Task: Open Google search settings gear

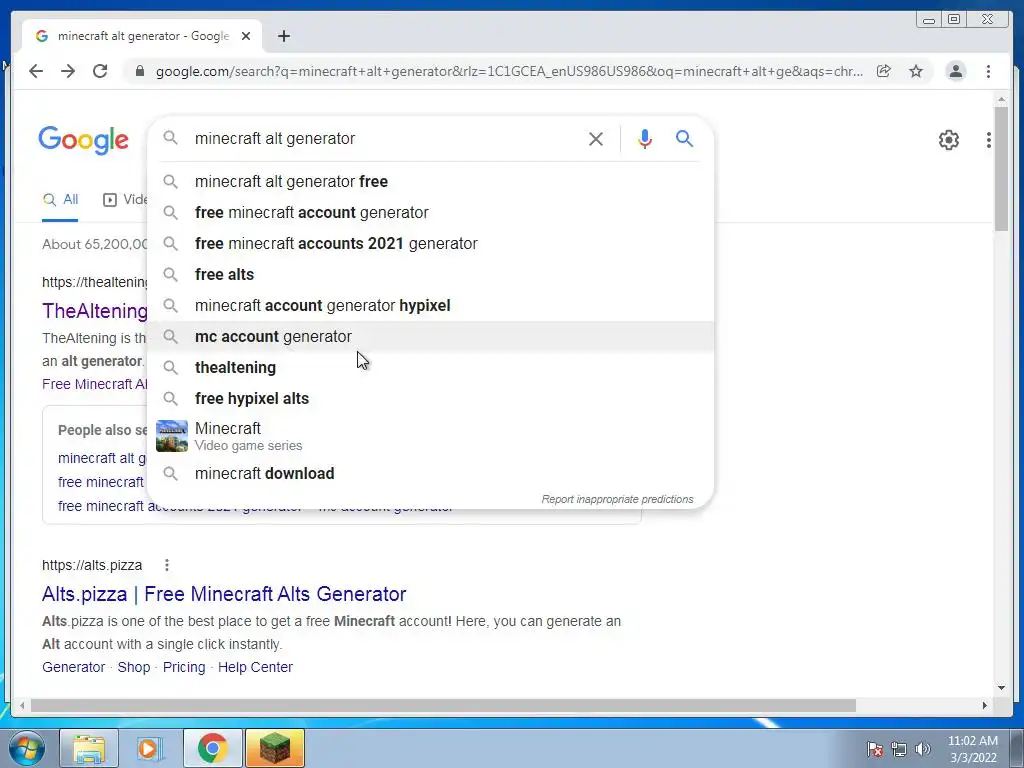Action: pyautogui.click(x=949, y=140)
